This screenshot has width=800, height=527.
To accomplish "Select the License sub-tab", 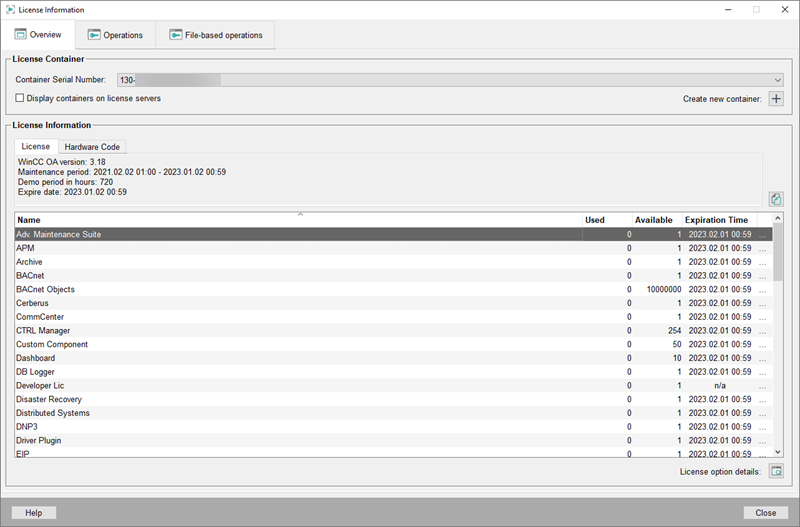I will [x=36, y=146].
